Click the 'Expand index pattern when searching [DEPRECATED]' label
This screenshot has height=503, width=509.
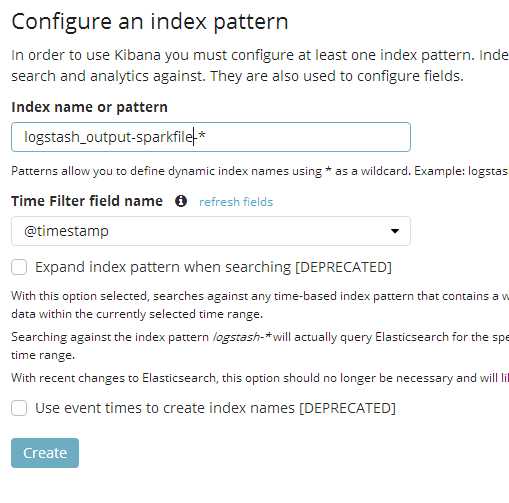213,267
